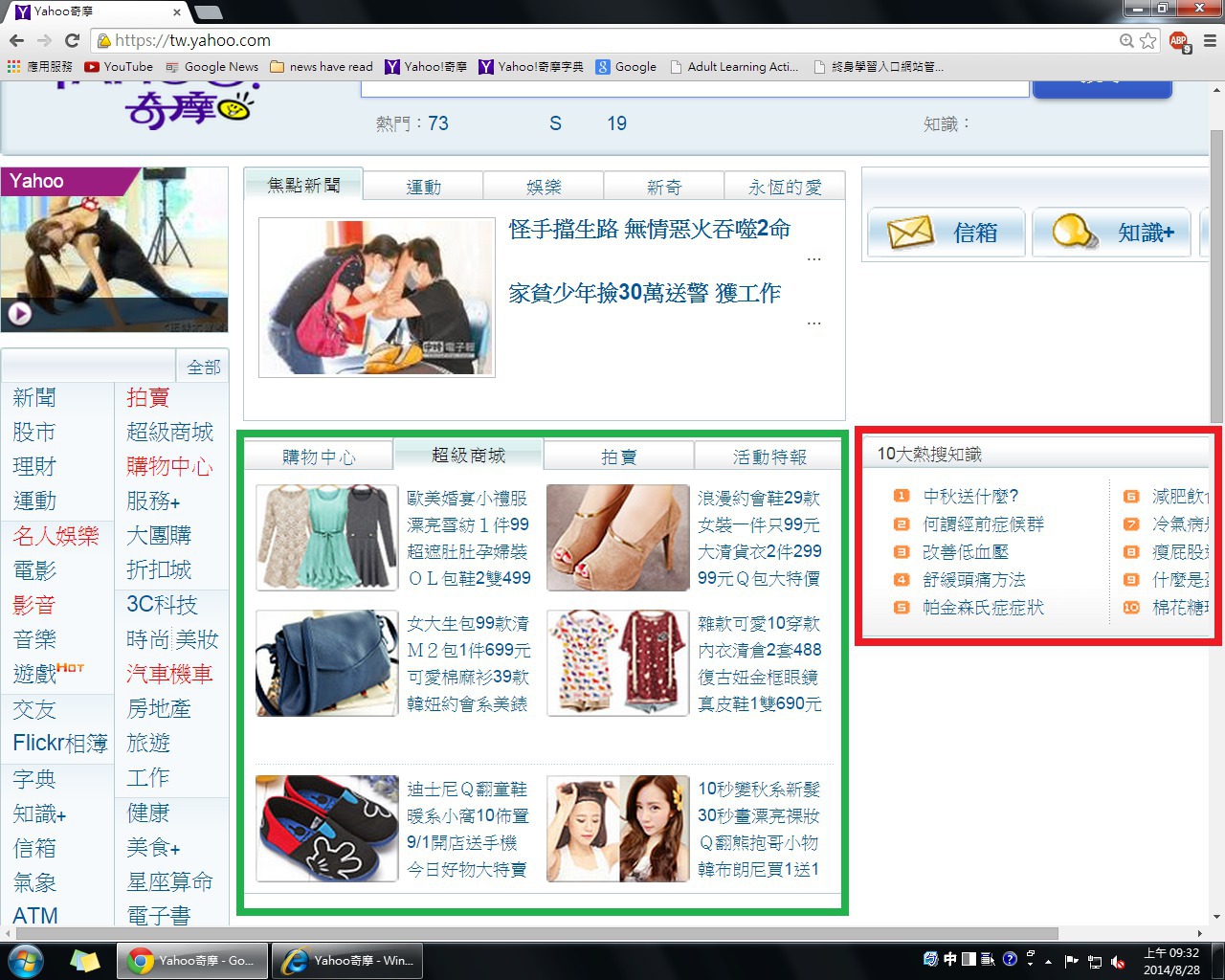
Task: Select the 購物中心 shopping tab
Action: point(319,457)
